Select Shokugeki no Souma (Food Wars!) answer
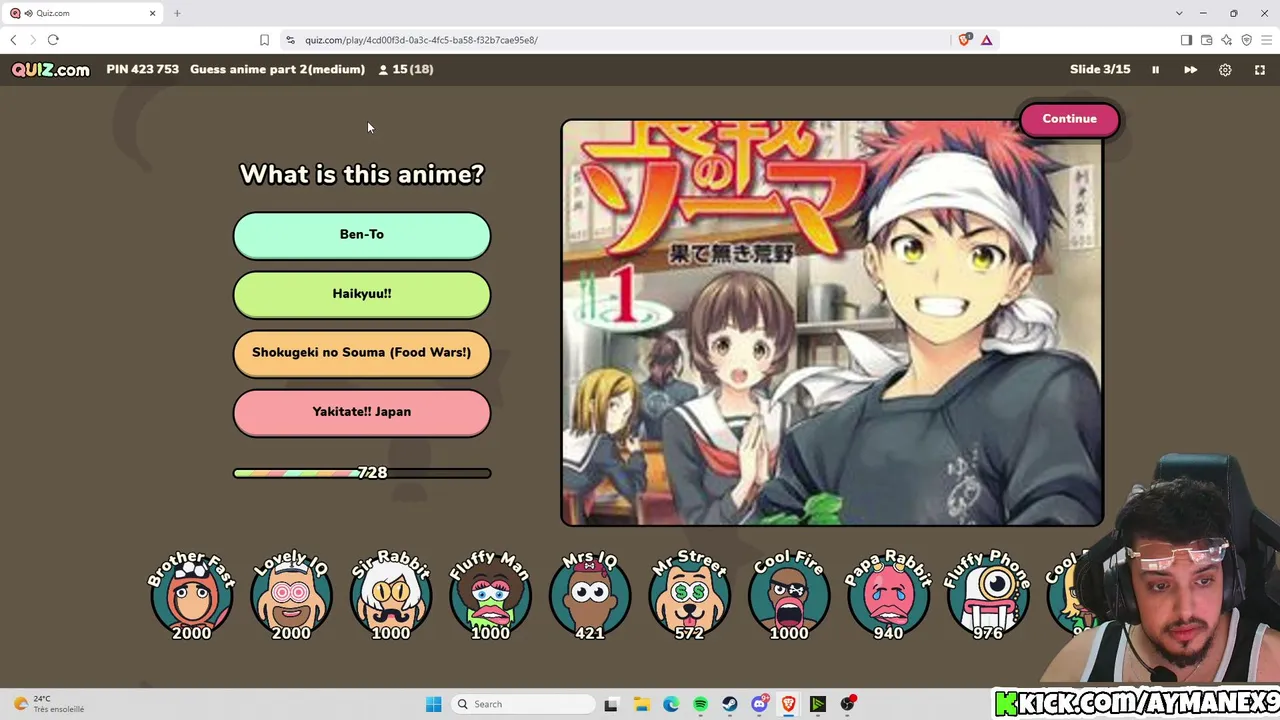The height and width of the screenshot is (720, 1280). [x=362, y=353]
